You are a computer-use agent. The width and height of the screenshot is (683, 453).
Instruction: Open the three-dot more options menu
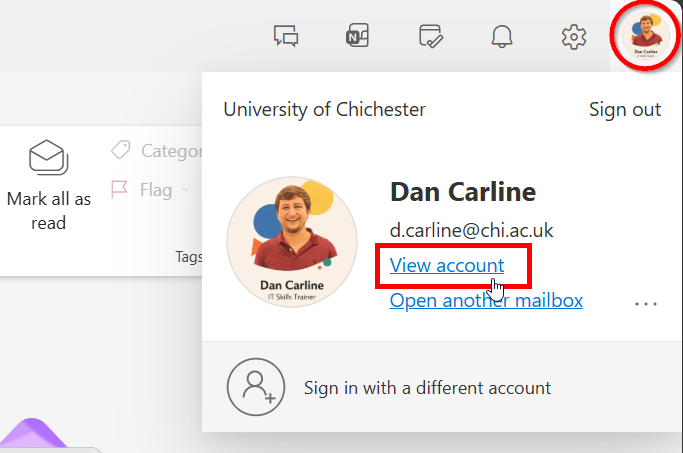[x=646, y=302]
